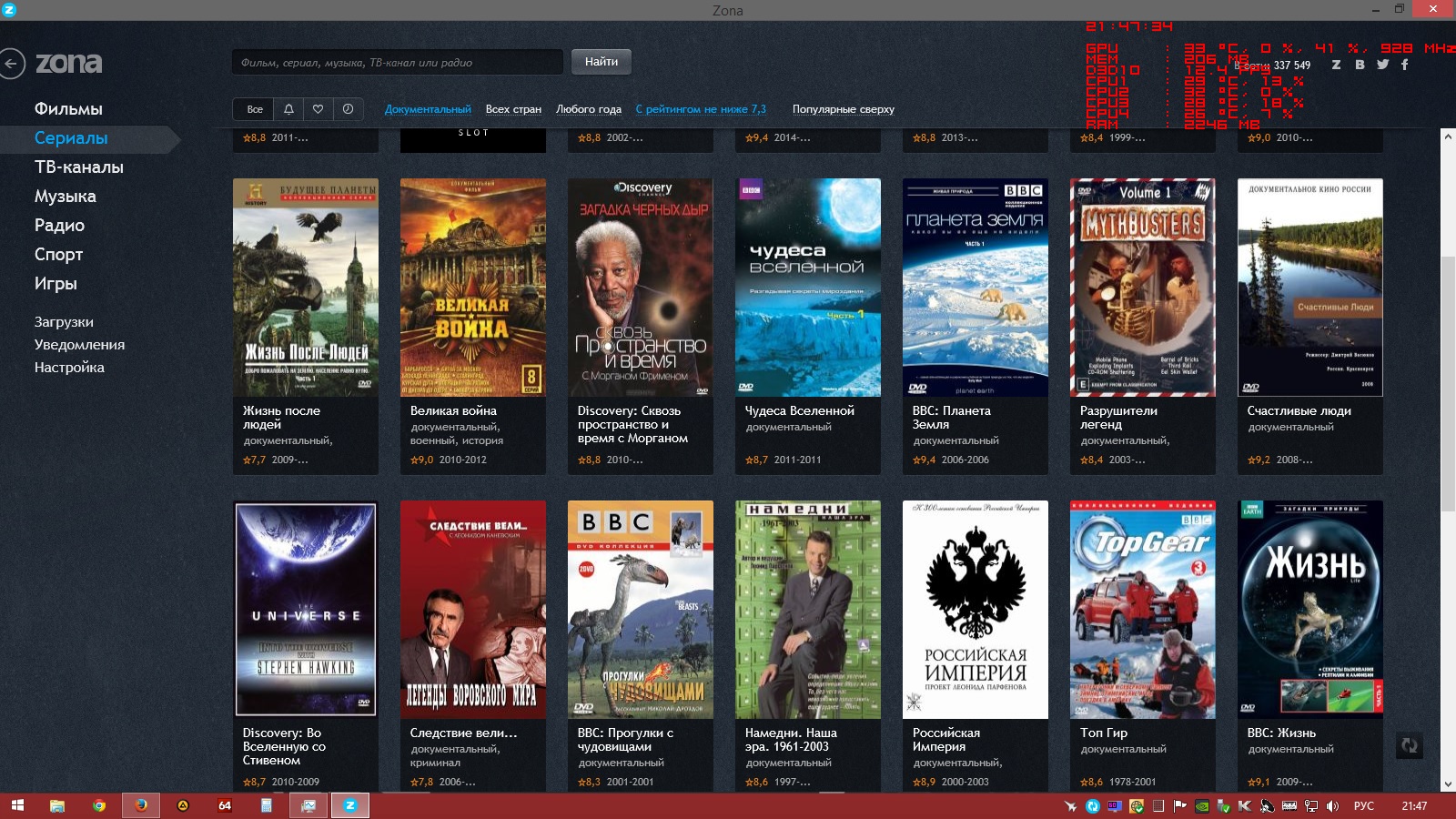Image resolution: width=1456 pixels, height=819 pixels.
Task: Open the 'ТВ-каналы' sidebar section
Action: [x=78, y=167]
